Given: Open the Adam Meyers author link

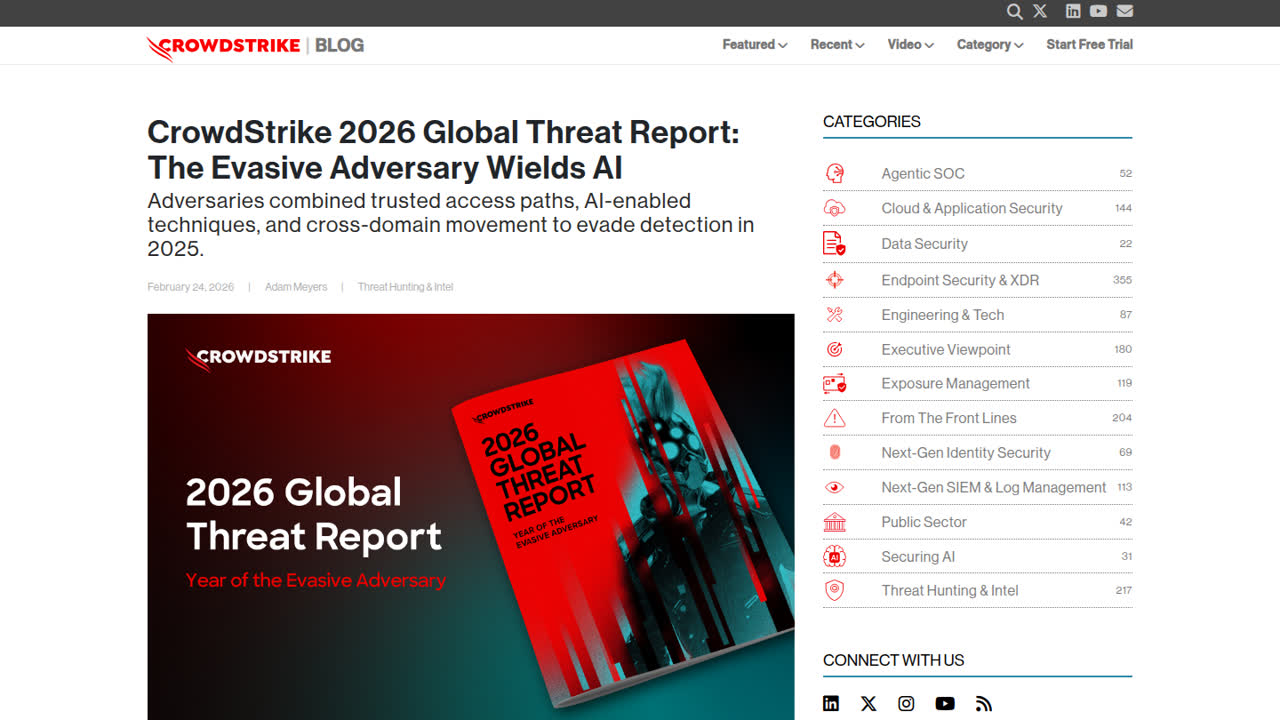Looking at the screenshot, I should (x=296, y=287).
